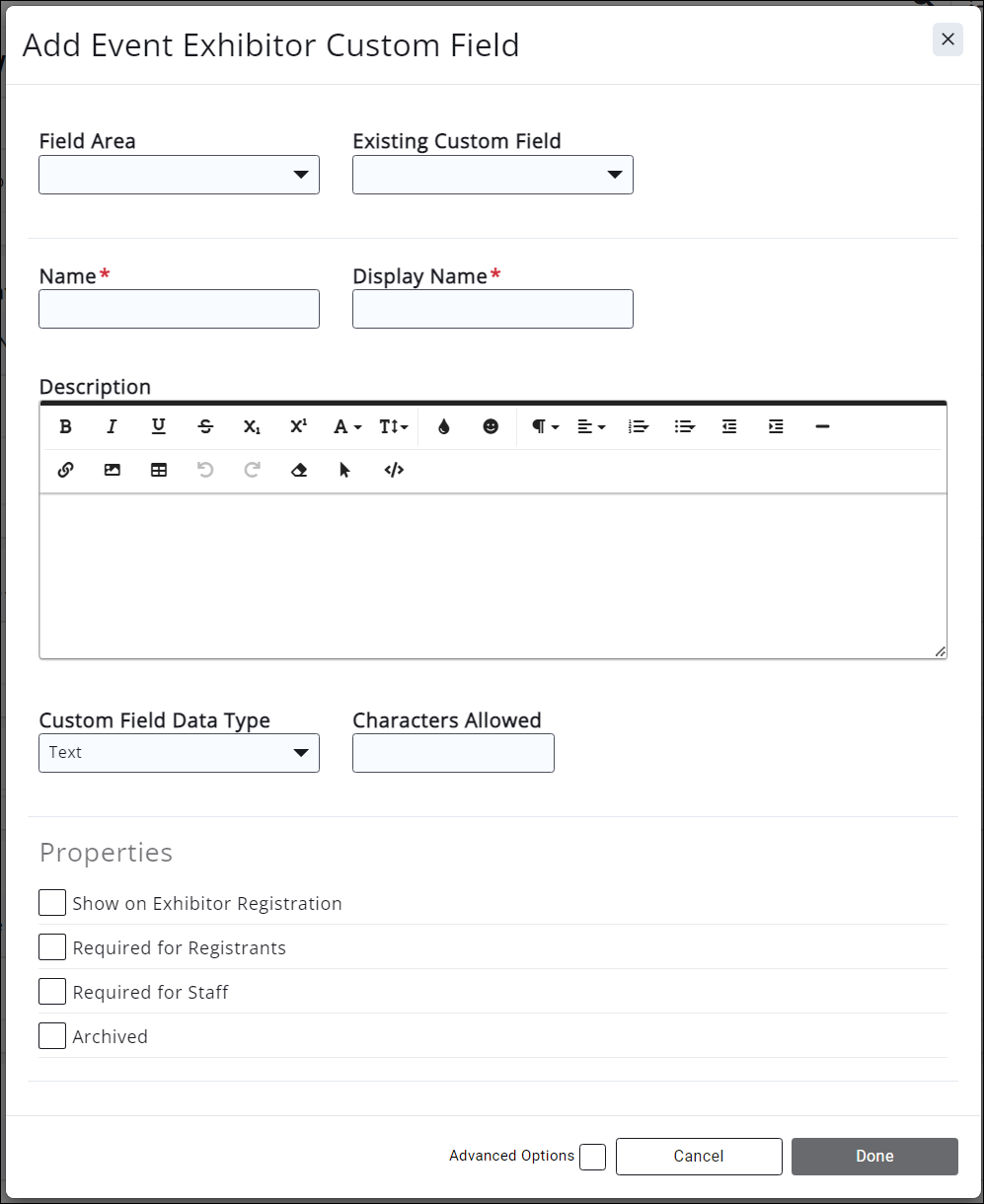The width and height of the screenshot is (984, 1204).
Task: Open the emoticon picker
Action: point(491,426)
